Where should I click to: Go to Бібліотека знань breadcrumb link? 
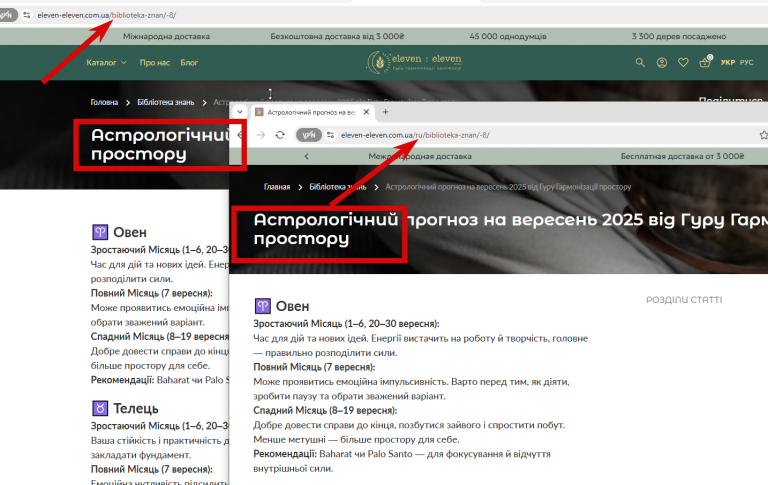click(166, 102)
